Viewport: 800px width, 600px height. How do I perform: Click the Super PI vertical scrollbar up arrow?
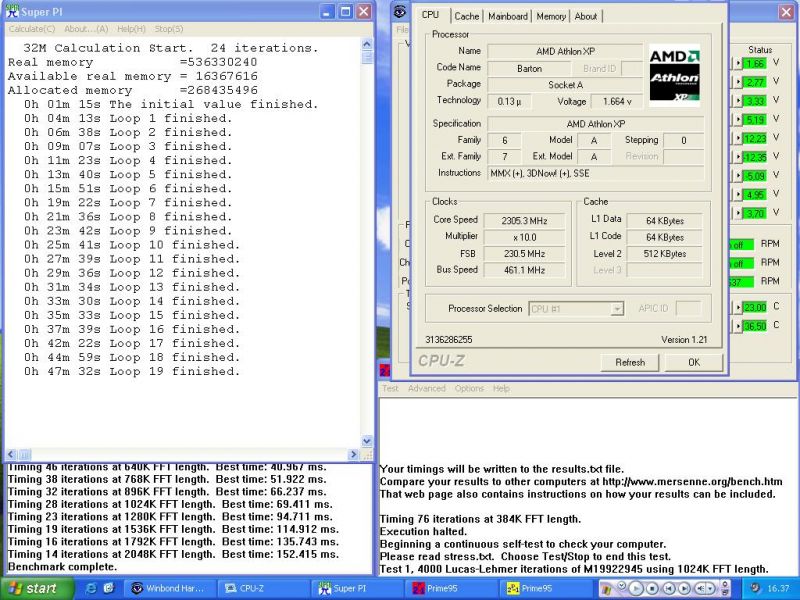pos(367,44)
